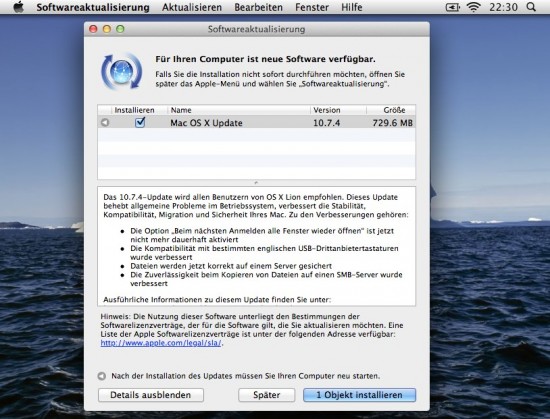Open the Apple menu
Viewport: 550px width, 419px height.
pos(18,7)
